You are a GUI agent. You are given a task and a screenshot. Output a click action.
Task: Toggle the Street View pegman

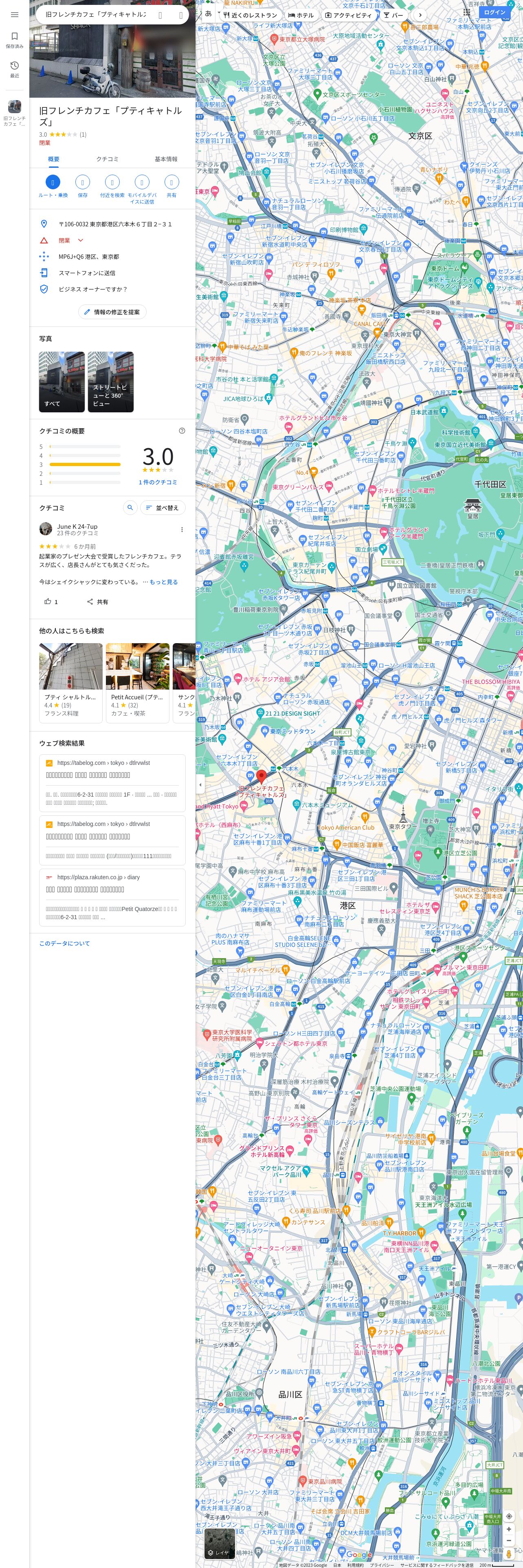[x=509, y=1553]
